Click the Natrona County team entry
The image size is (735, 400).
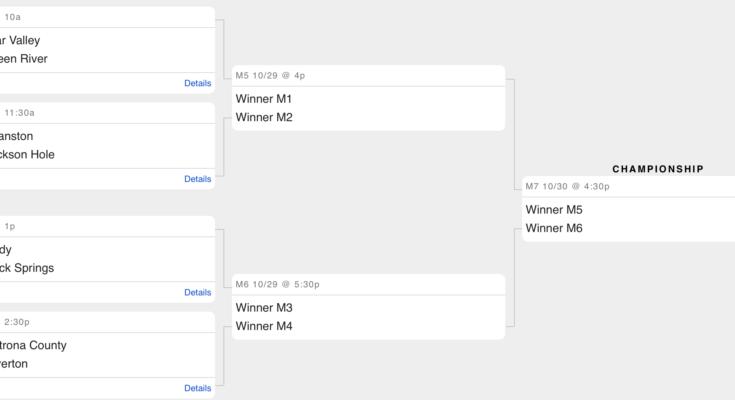33,345
